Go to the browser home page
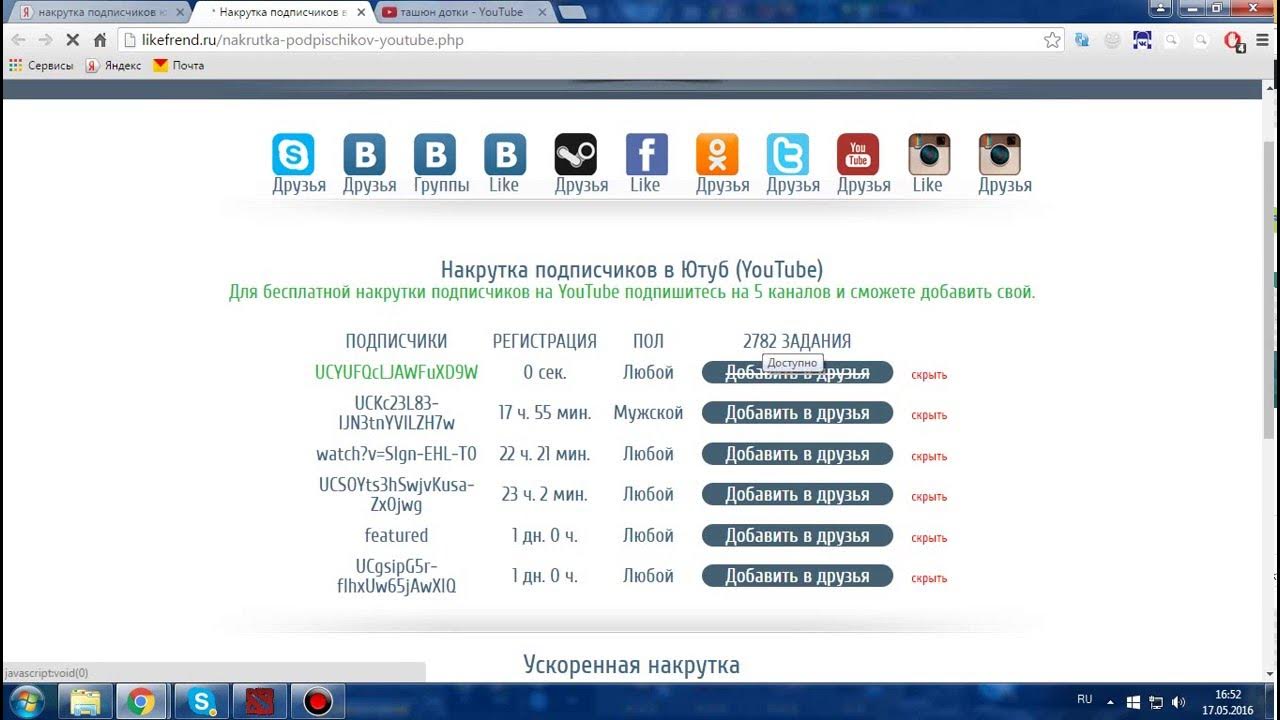The width and height of the screenshot is (1280, 720). 100,40
